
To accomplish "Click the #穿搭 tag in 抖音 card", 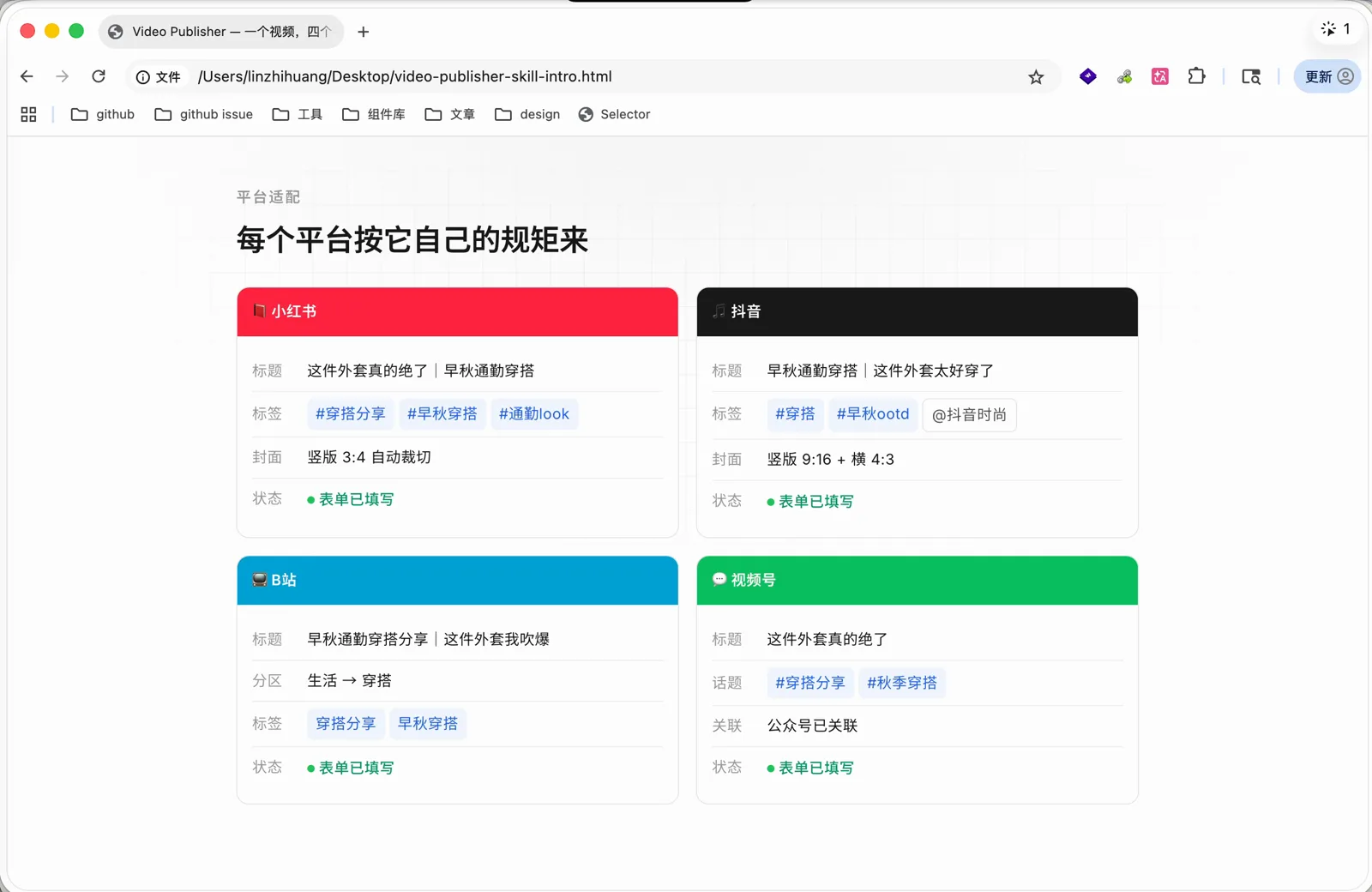I will pos(795,413).
